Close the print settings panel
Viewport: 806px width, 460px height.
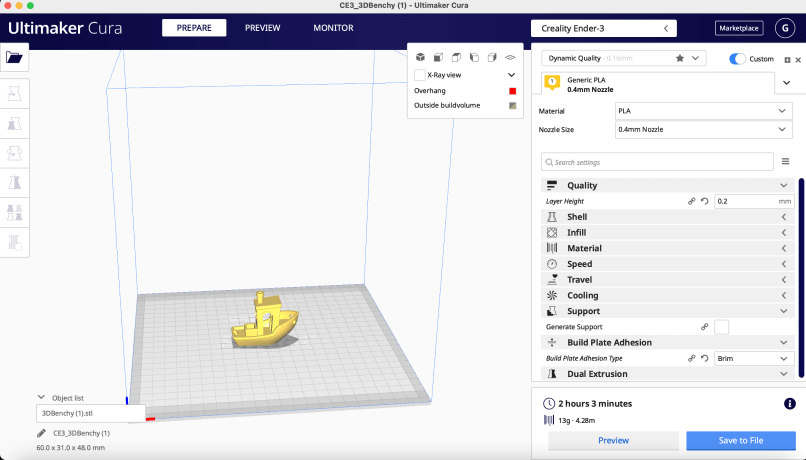798,60
